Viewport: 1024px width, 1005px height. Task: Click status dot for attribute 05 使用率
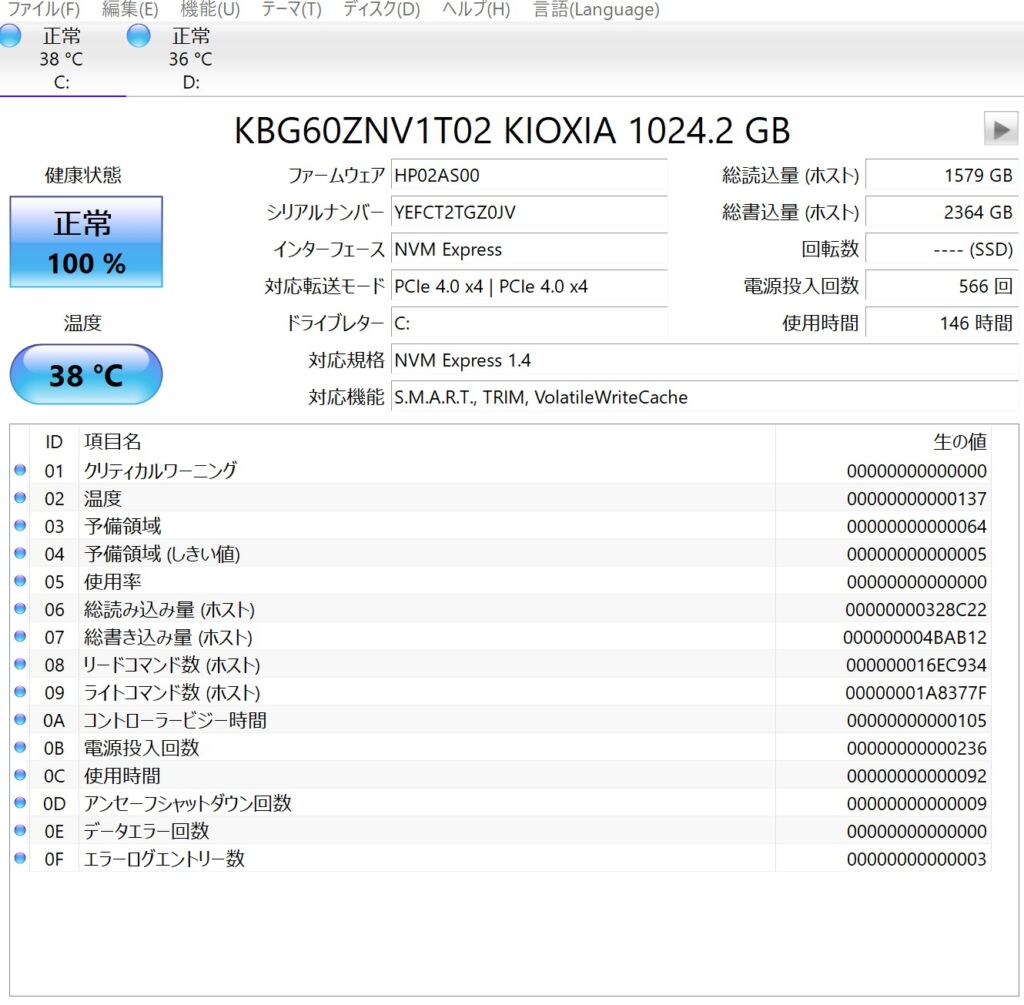(x=20, y=581)
